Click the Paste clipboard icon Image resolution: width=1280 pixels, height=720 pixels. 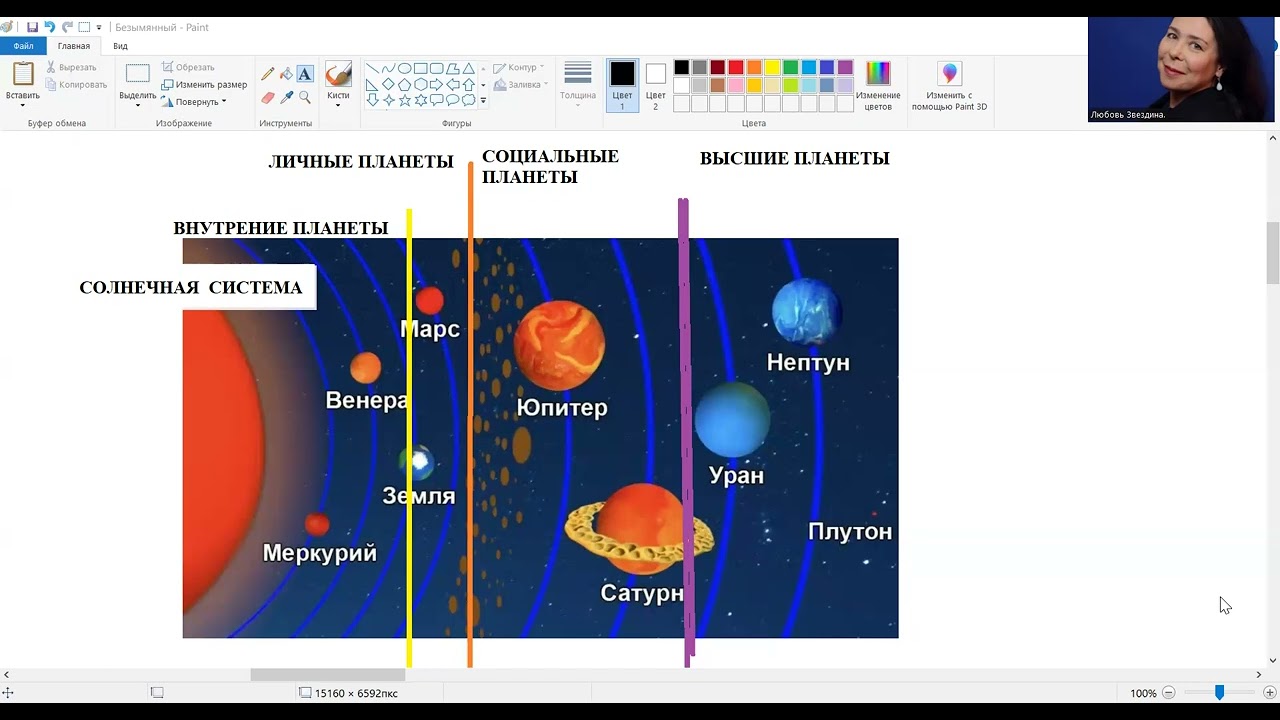click(x=22, y=75)
